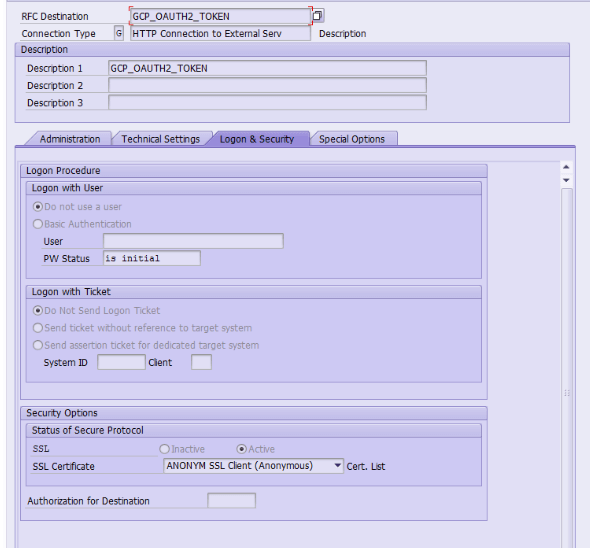Viewport: 590px width, 548px height.
Task: Click the Description 2 text field
Action: point(267,85)
